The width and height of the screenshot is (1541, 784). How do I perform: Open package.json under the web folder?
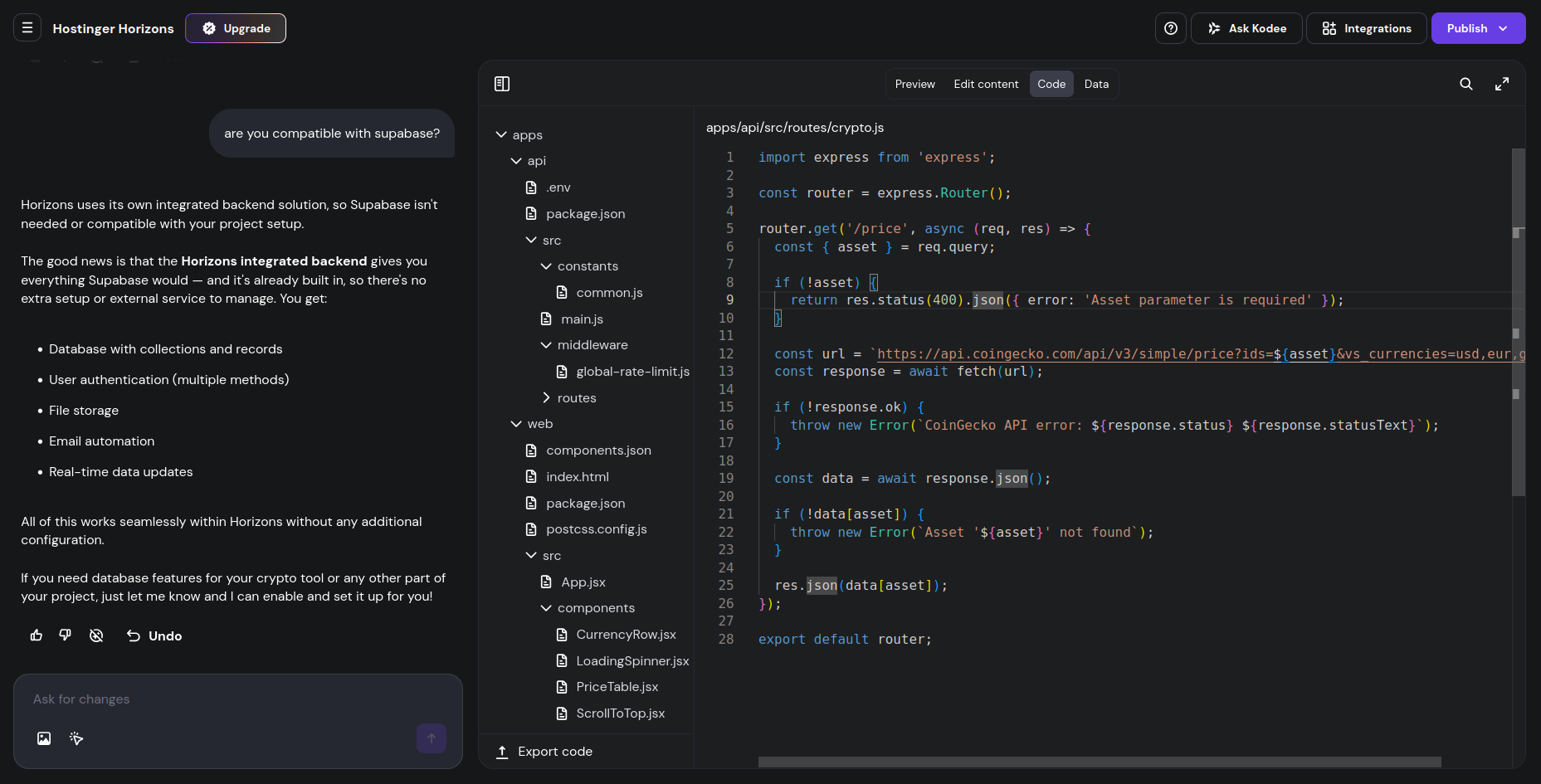576,504
